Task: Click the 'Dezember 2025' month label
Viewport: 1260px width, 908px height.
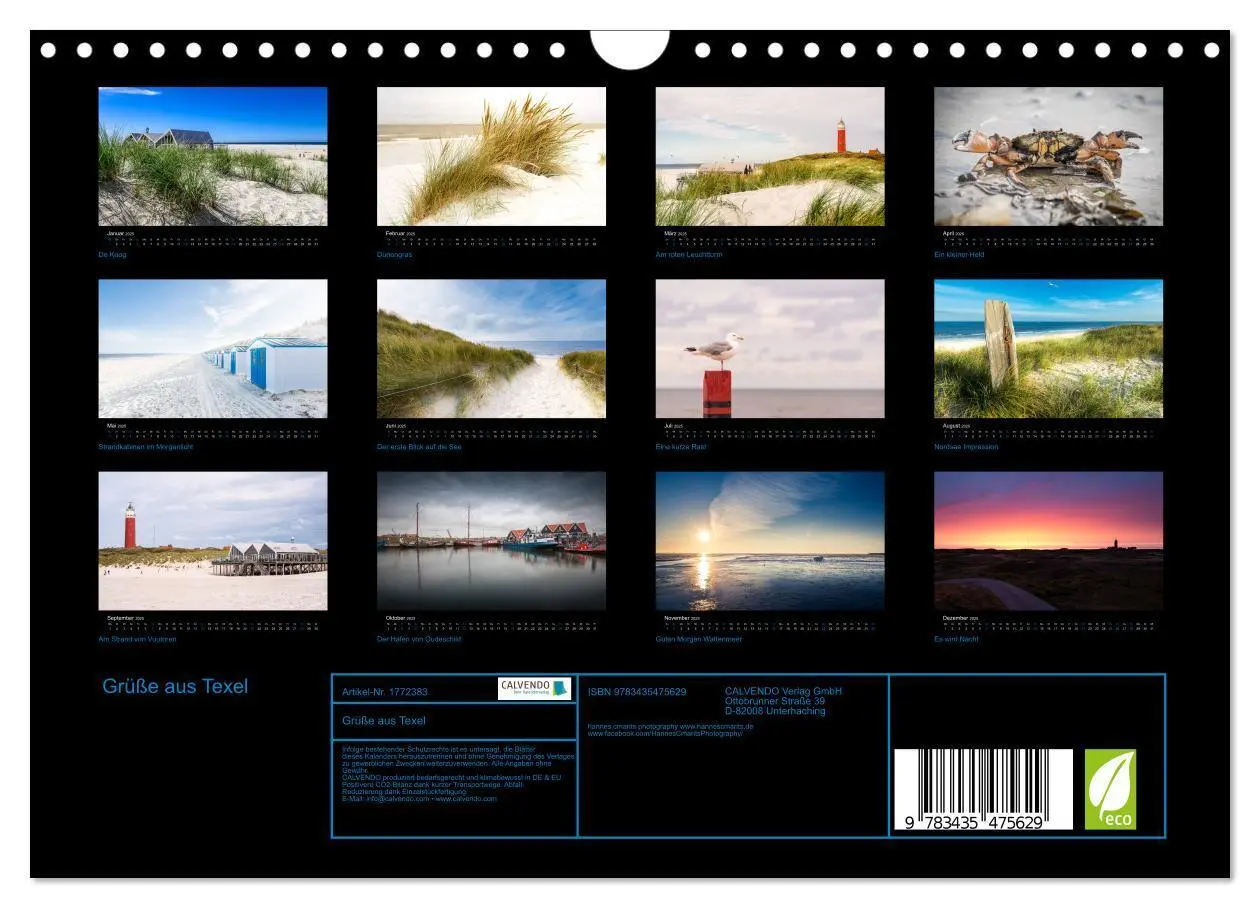Action: click(x=962, y=618)
